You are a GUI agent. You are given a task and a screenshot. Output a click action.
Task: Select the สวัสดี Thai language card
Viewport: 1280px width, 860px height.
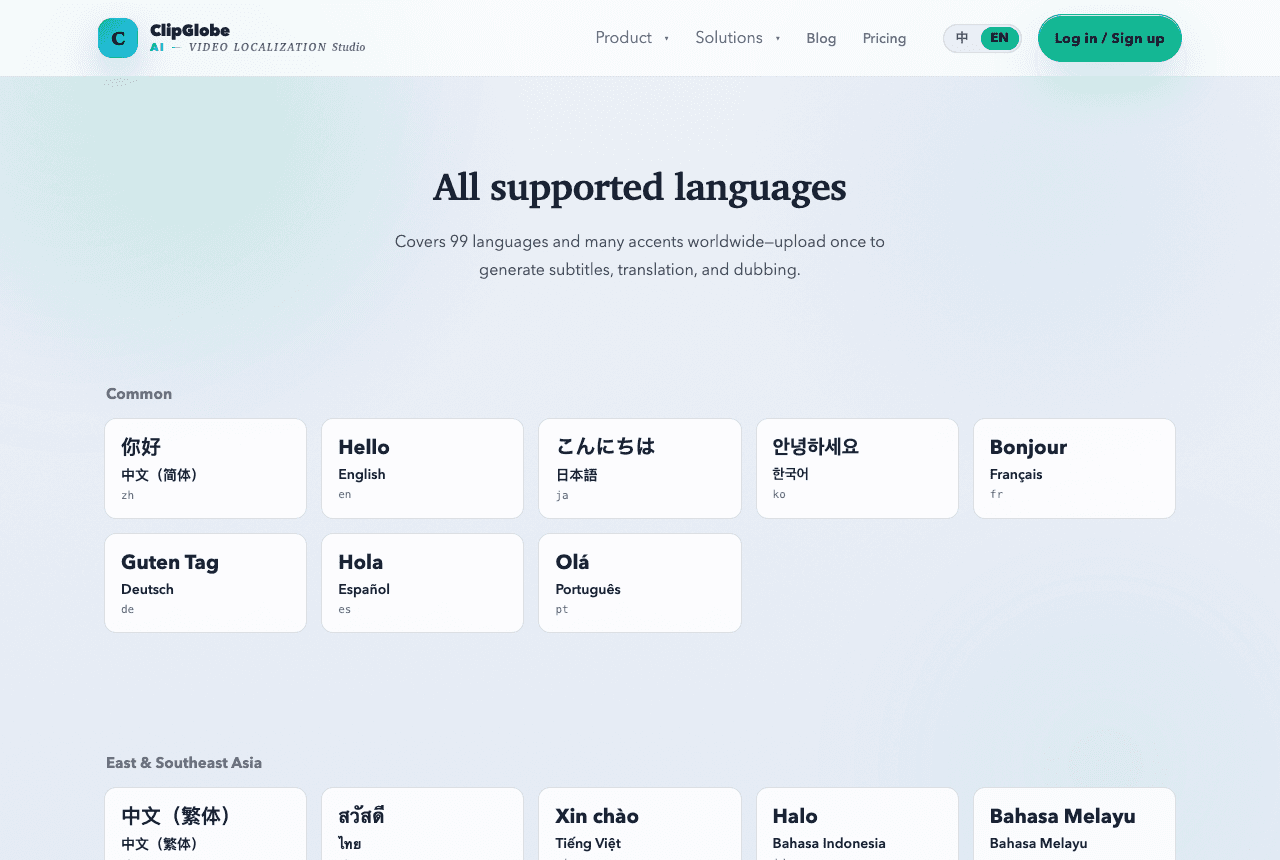(422, 824)
